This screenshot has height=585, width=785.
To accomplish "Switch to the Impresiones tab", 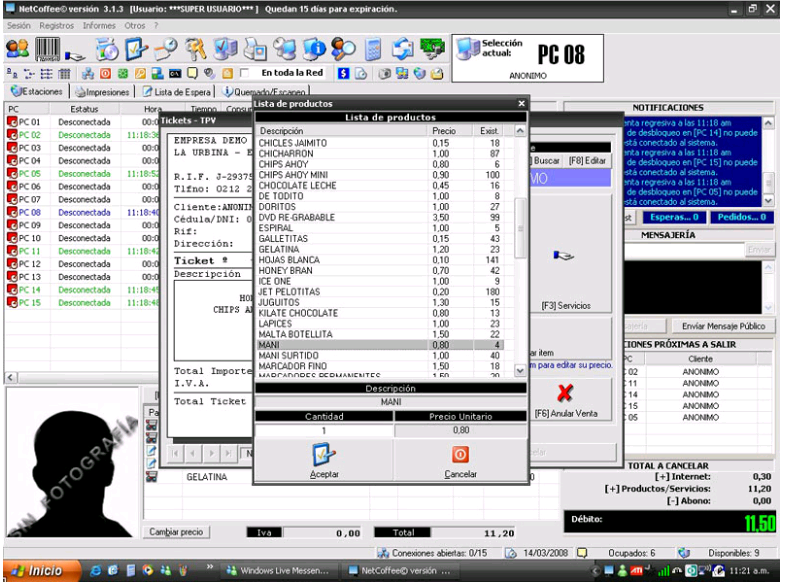I will (102, 92).
